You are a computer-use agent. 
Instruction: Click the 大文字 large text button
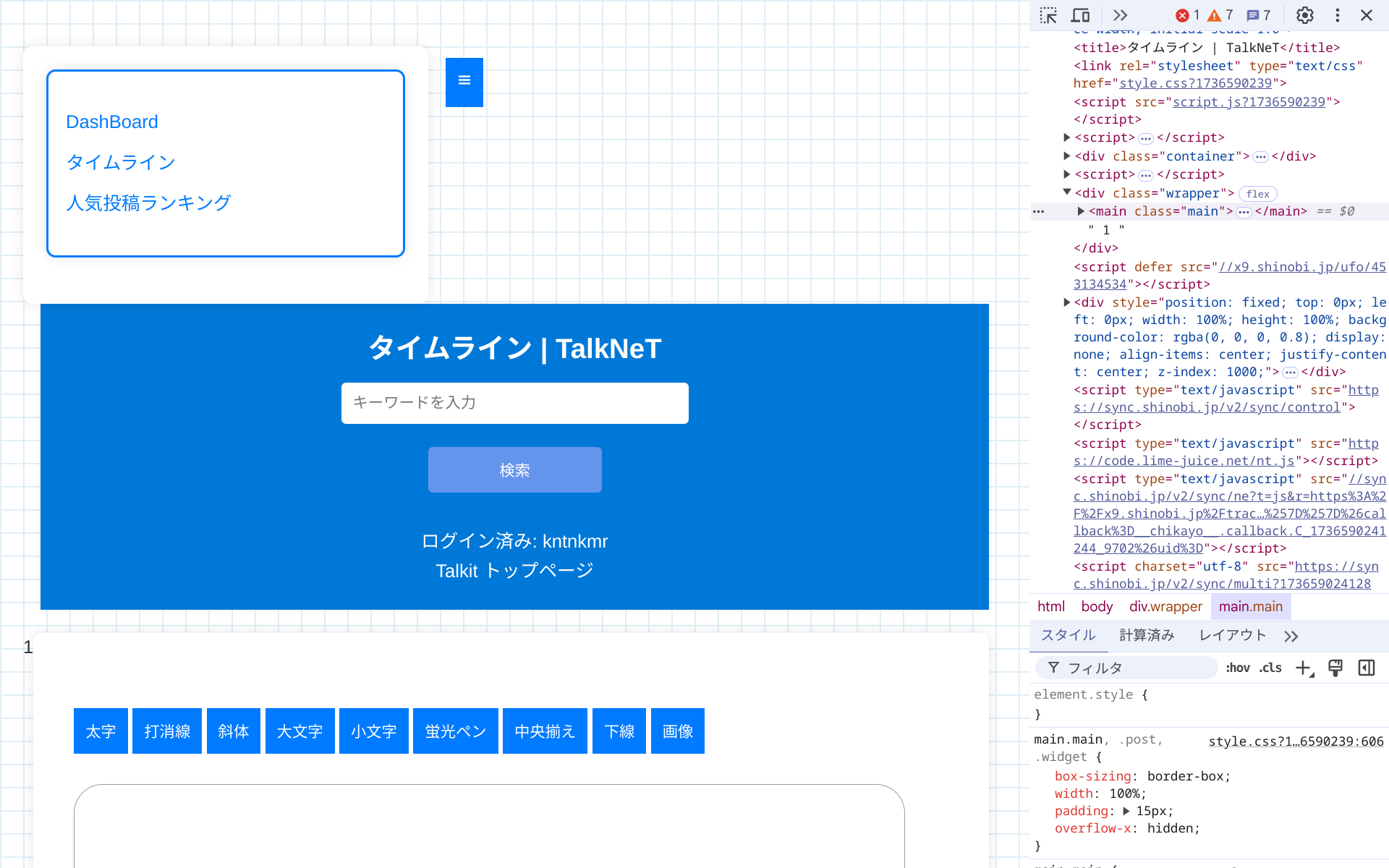tap(300, 731)
